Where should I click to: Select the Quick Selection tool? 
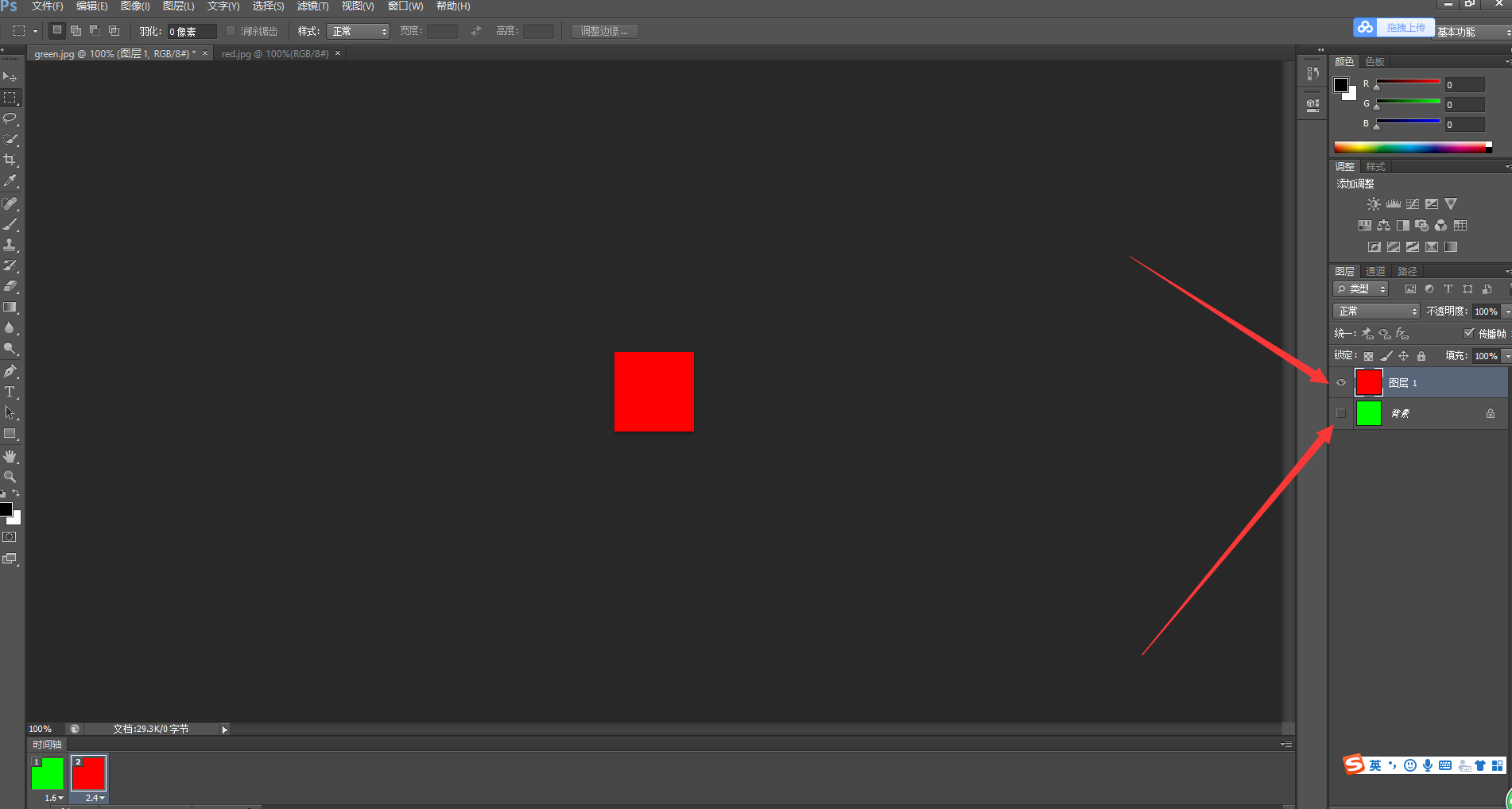pos(10,139)
